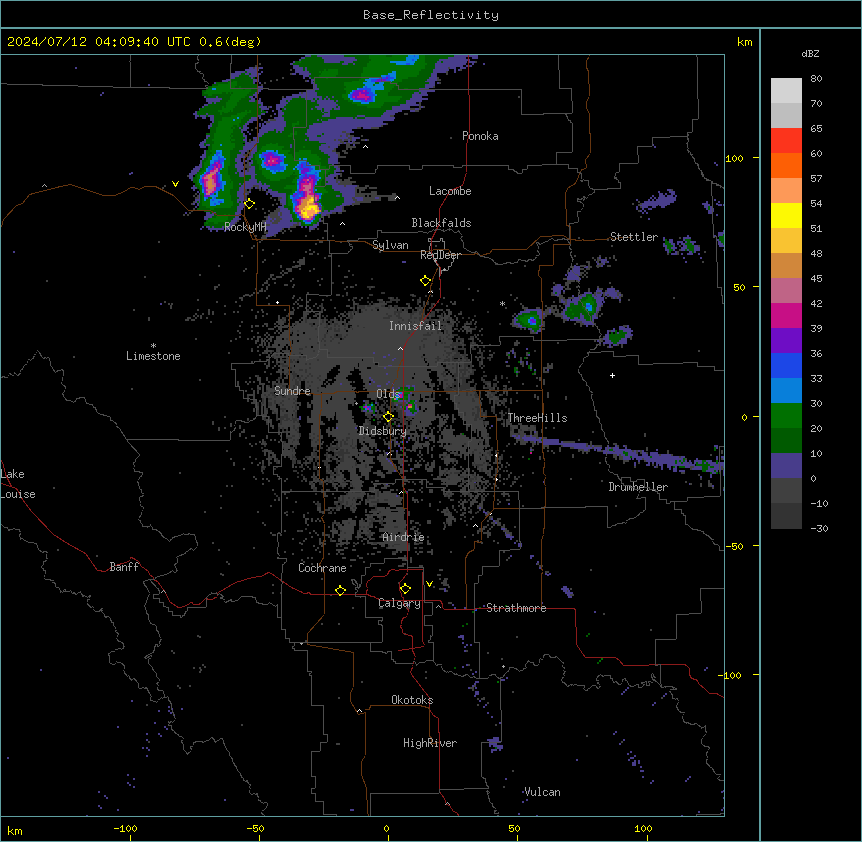Click the Stettler city label

[634, 237]
